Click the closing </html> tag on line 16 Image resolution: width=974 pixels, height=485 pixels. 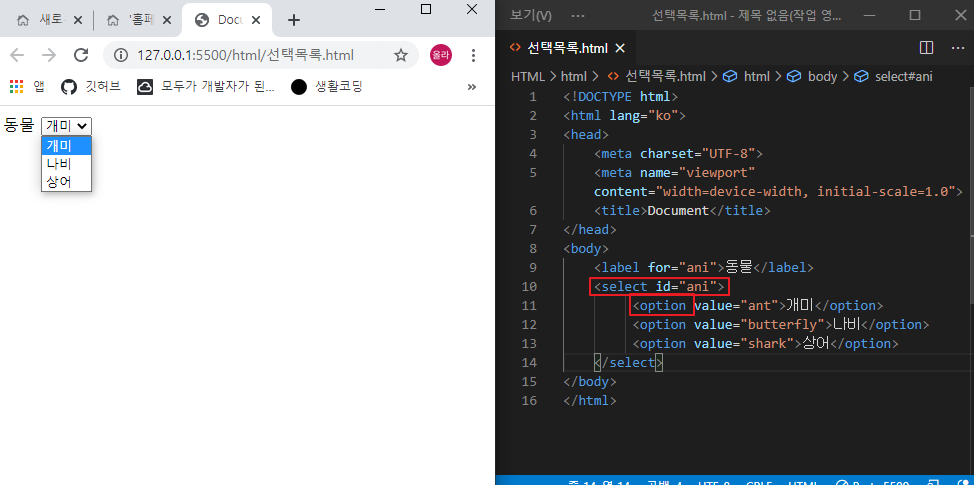590,401
